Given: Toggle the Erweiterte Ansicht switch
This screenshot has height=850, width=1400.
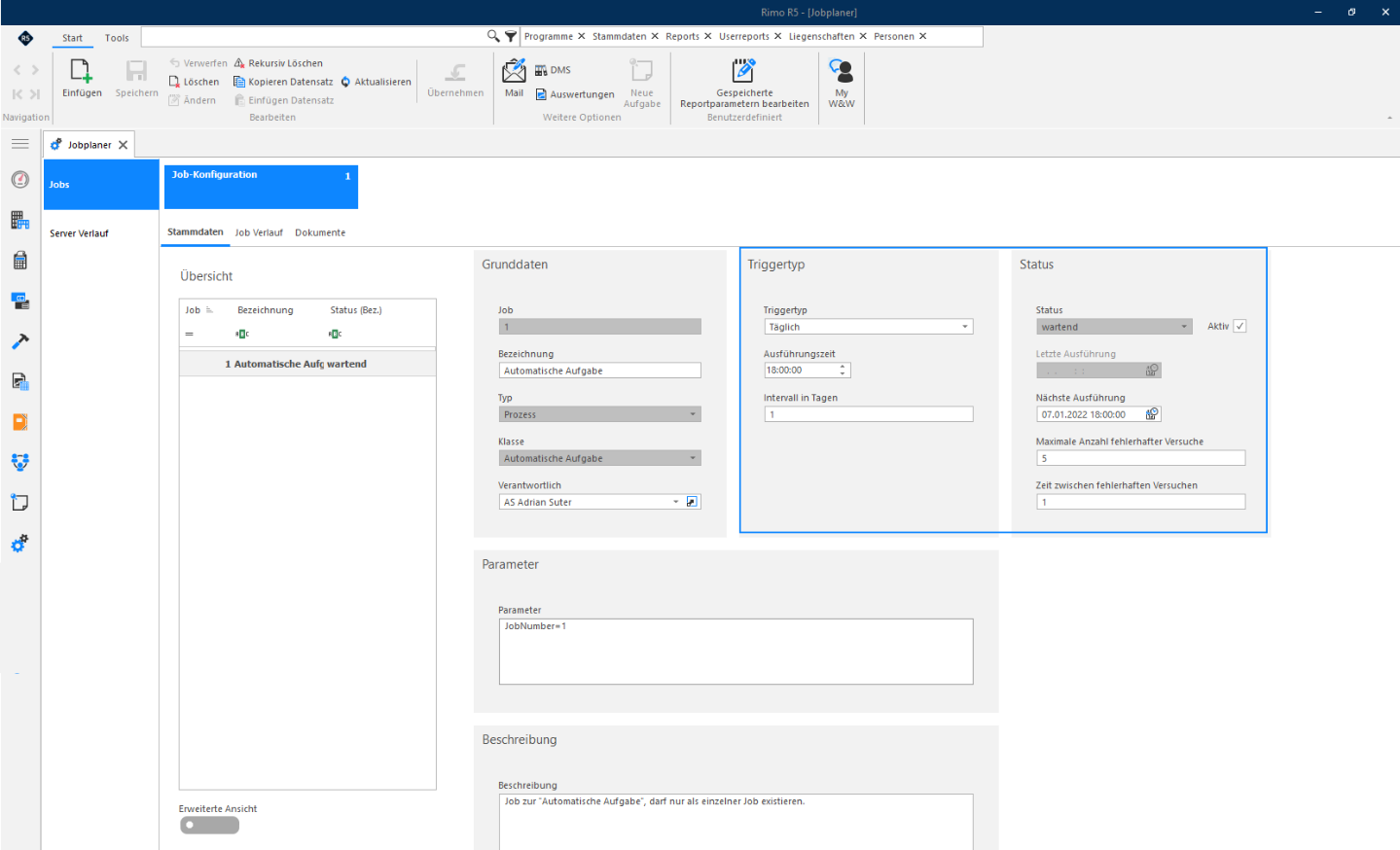Looking at the screenshot, I should coord(209,825).
